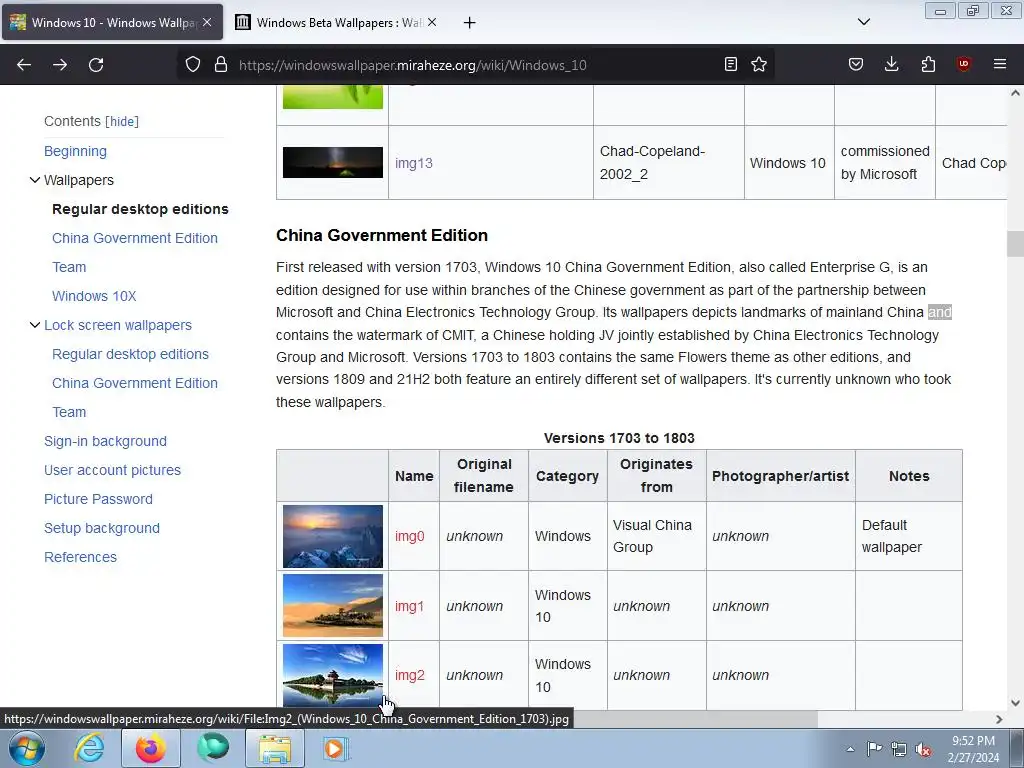
Task: Open the uBlock Origin extension
Action: pos(963,64)
